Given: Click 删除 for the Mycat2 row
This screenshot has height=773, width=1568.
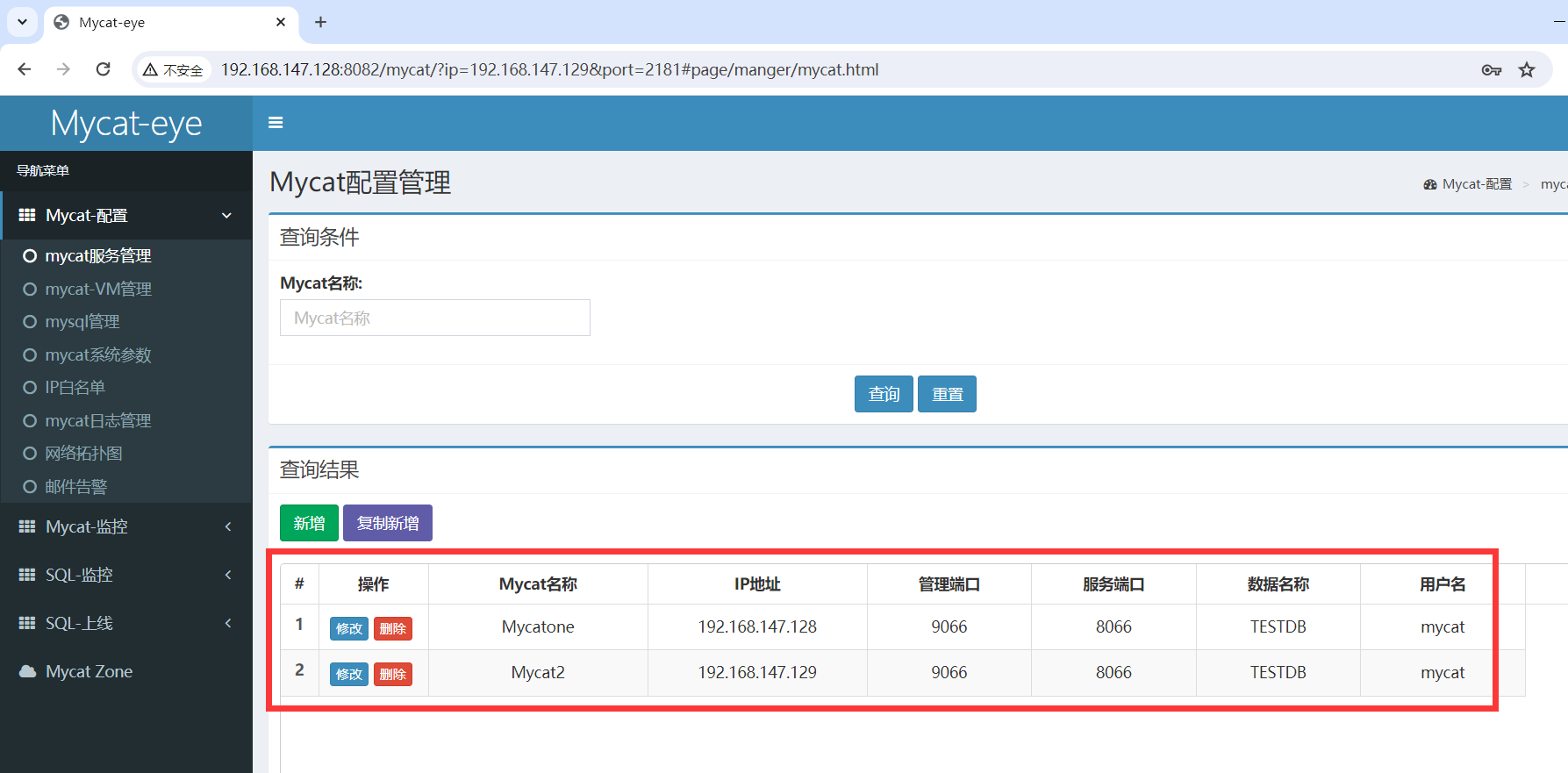Looking at the screenshot, I should (393, 674).
